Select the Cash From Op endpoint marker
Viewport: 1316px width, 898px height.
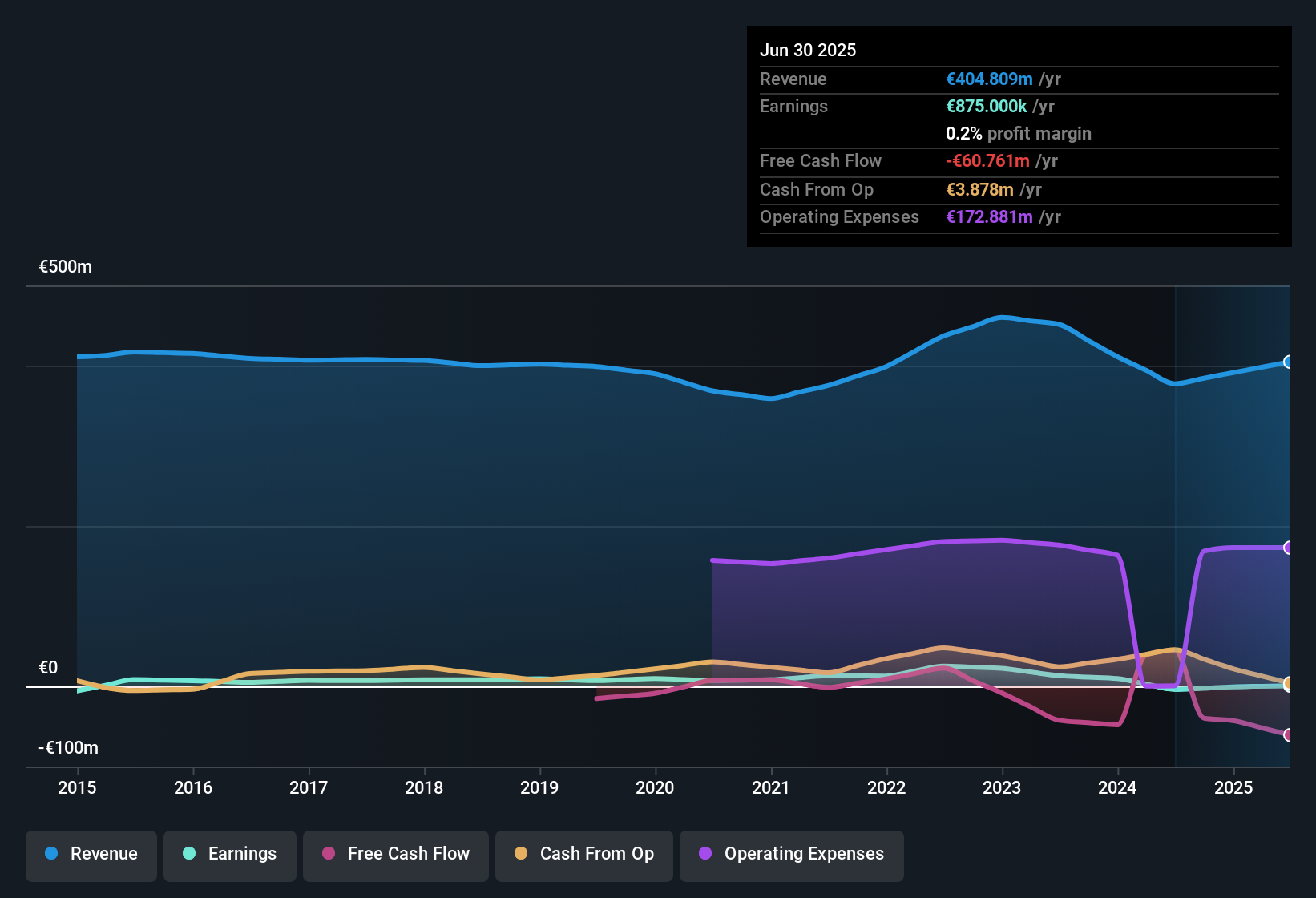coord(1289,684)
